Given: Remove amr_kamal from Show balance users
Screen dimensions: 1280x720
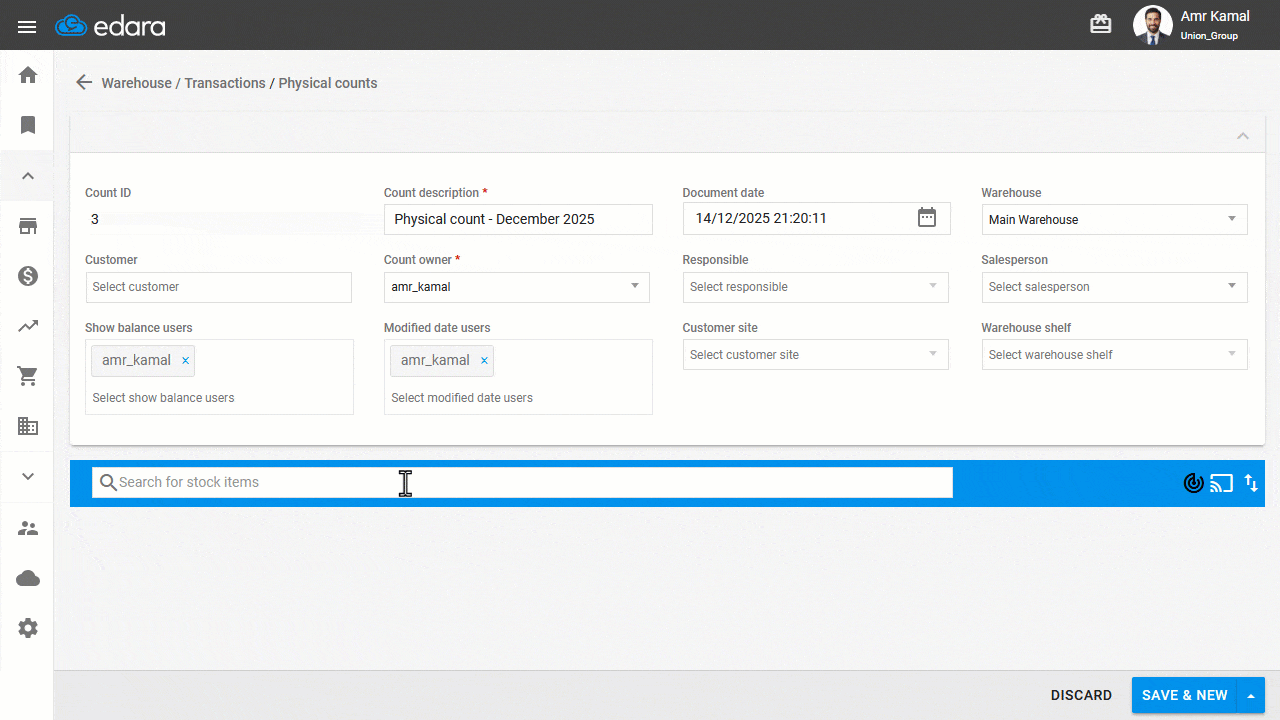Looking at the screenshot, I should point(185,361).
